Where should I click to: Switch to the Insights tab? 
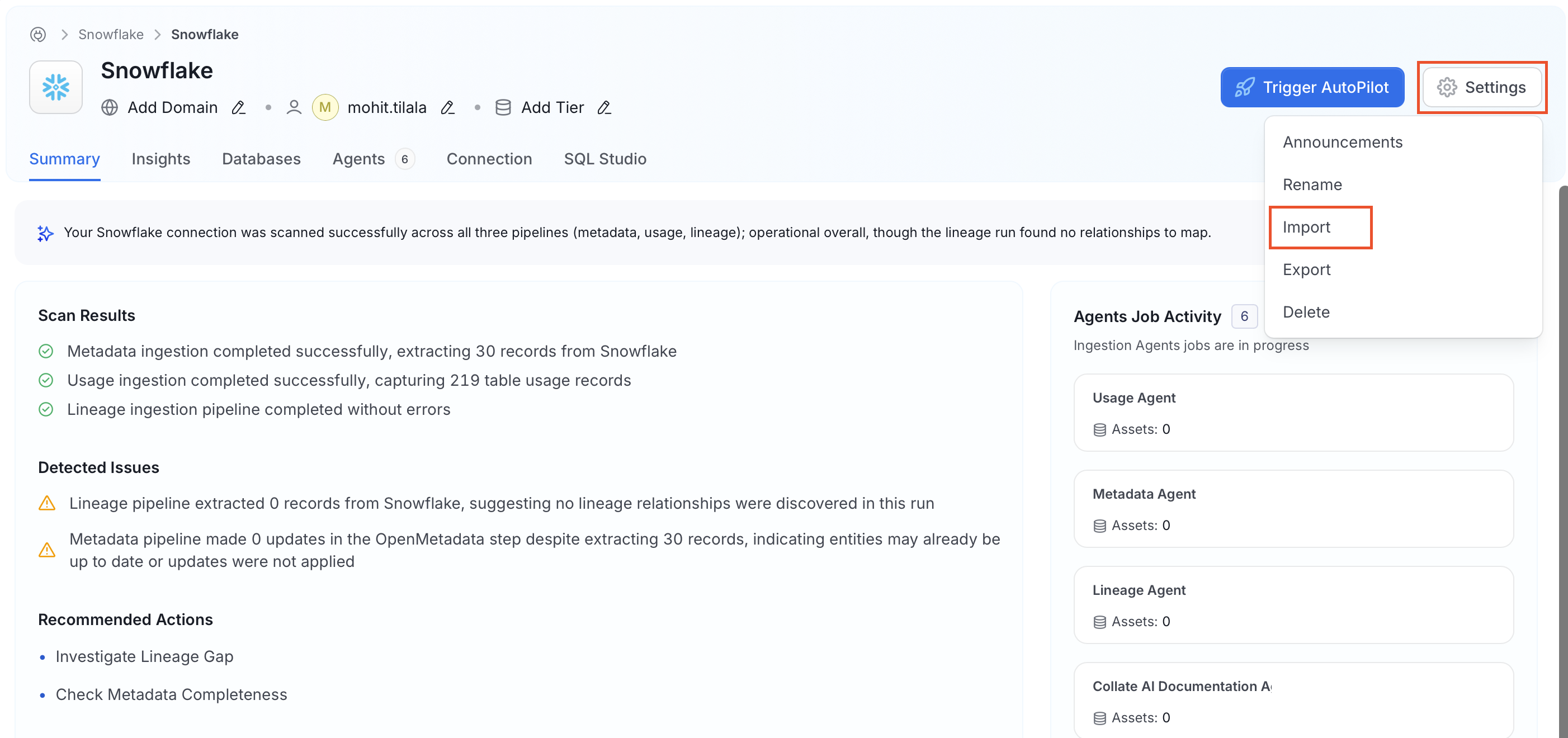pos(160,159)
